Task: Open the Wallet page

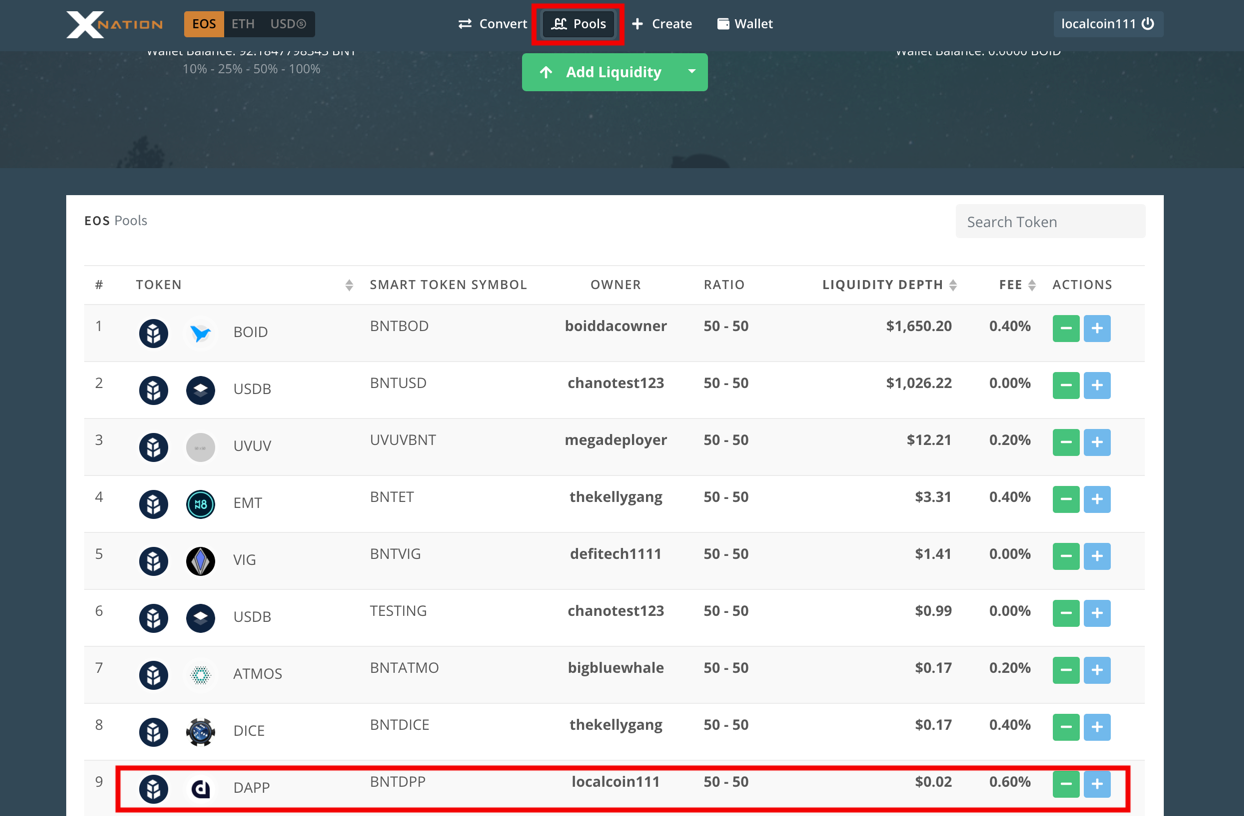Action: coord(745,24)
